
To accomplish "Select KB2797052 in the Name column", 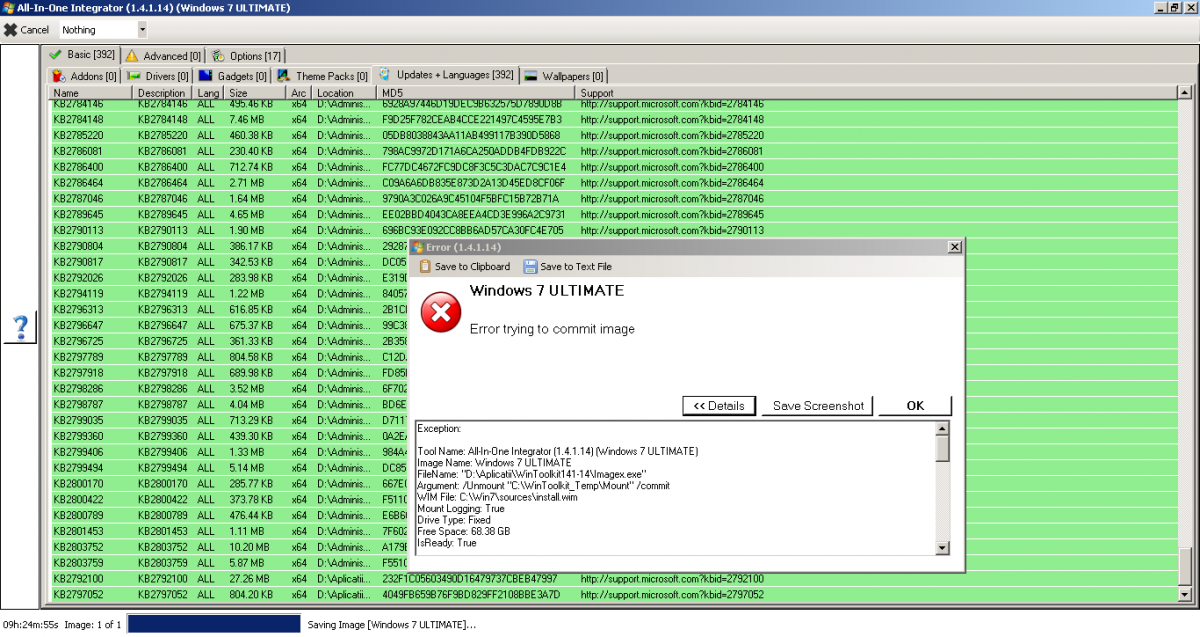I will pyautogui.click(x=78, y=595).
